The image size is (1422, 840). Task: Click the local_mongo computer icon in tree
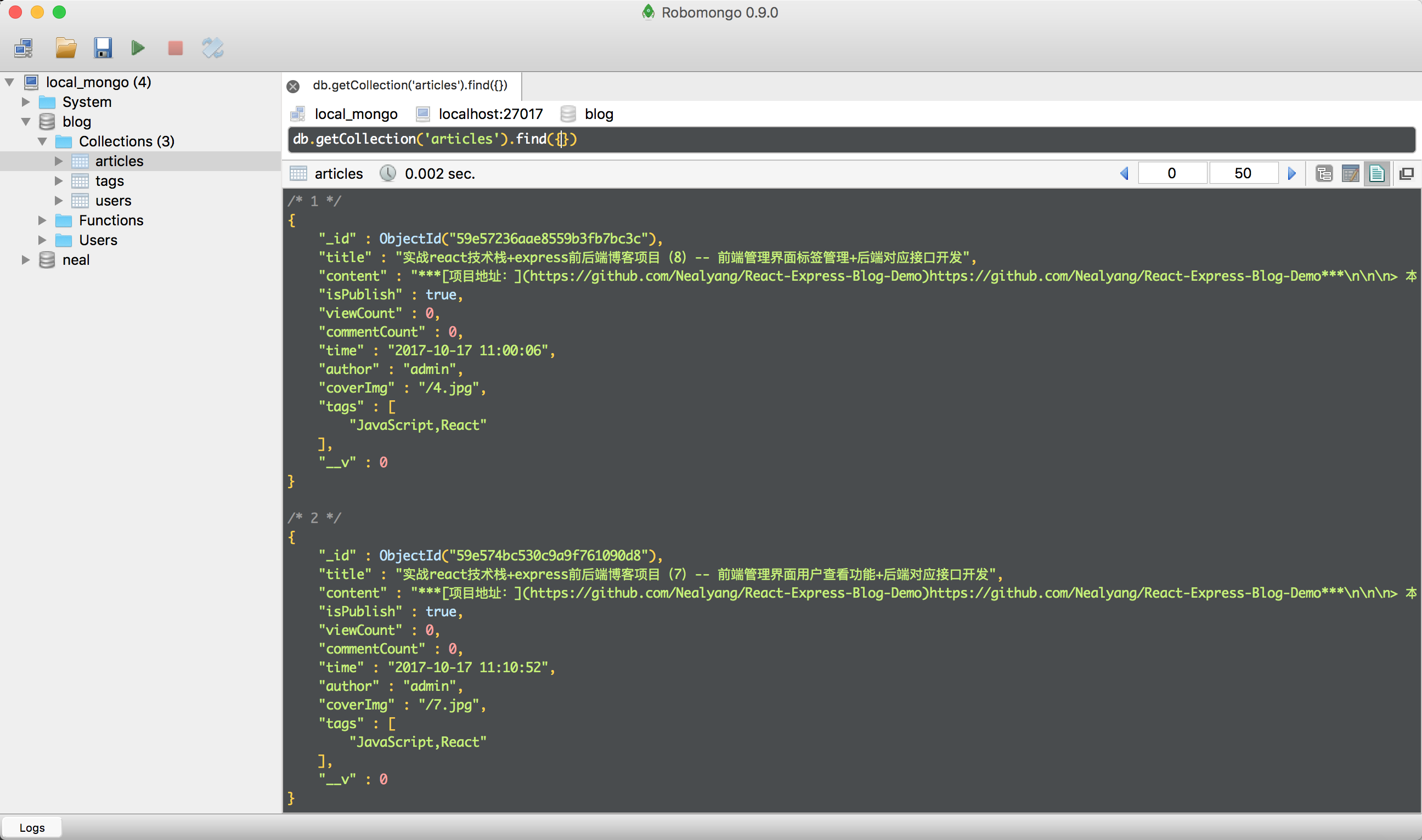31,82
